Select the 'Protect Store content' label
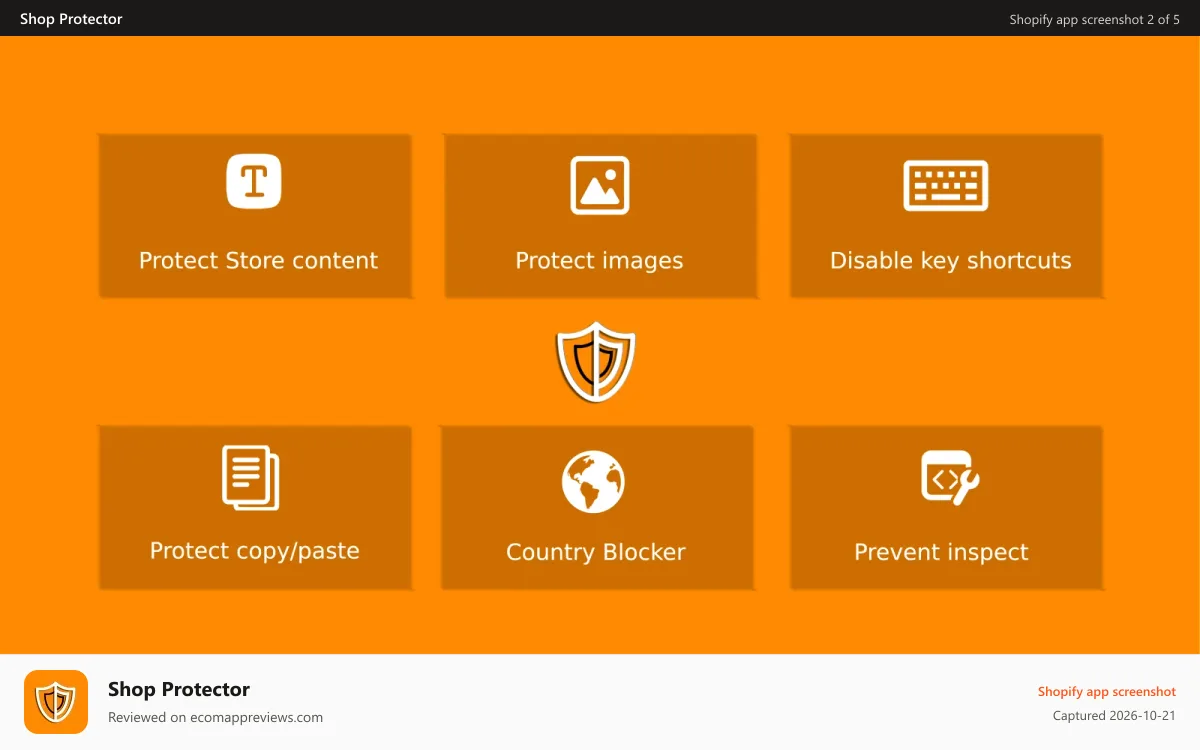Screen dimensions: 1200x750 tap(258, 261)
